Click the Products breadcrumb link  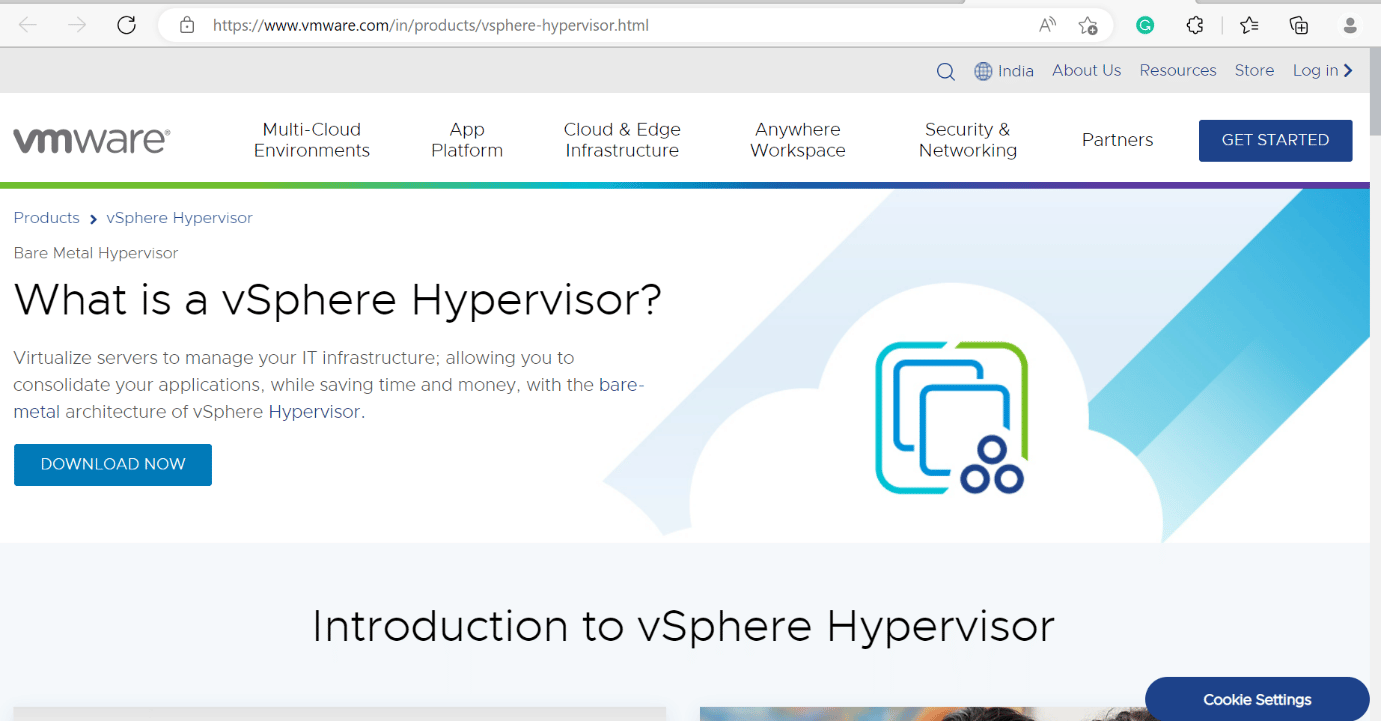(47, 218)
